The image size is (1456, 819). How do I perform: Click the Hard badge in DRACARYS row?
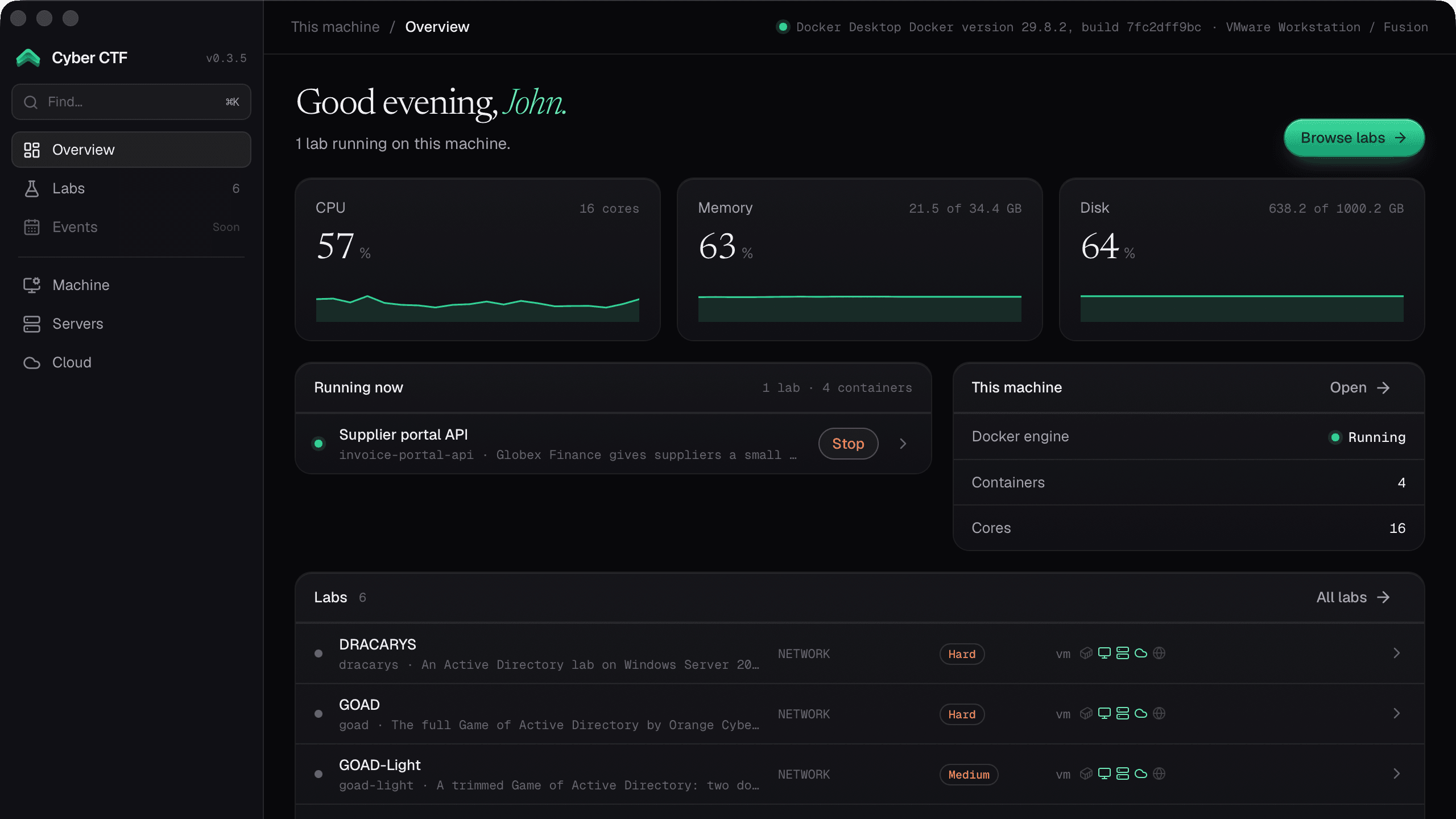pos(962,654)
